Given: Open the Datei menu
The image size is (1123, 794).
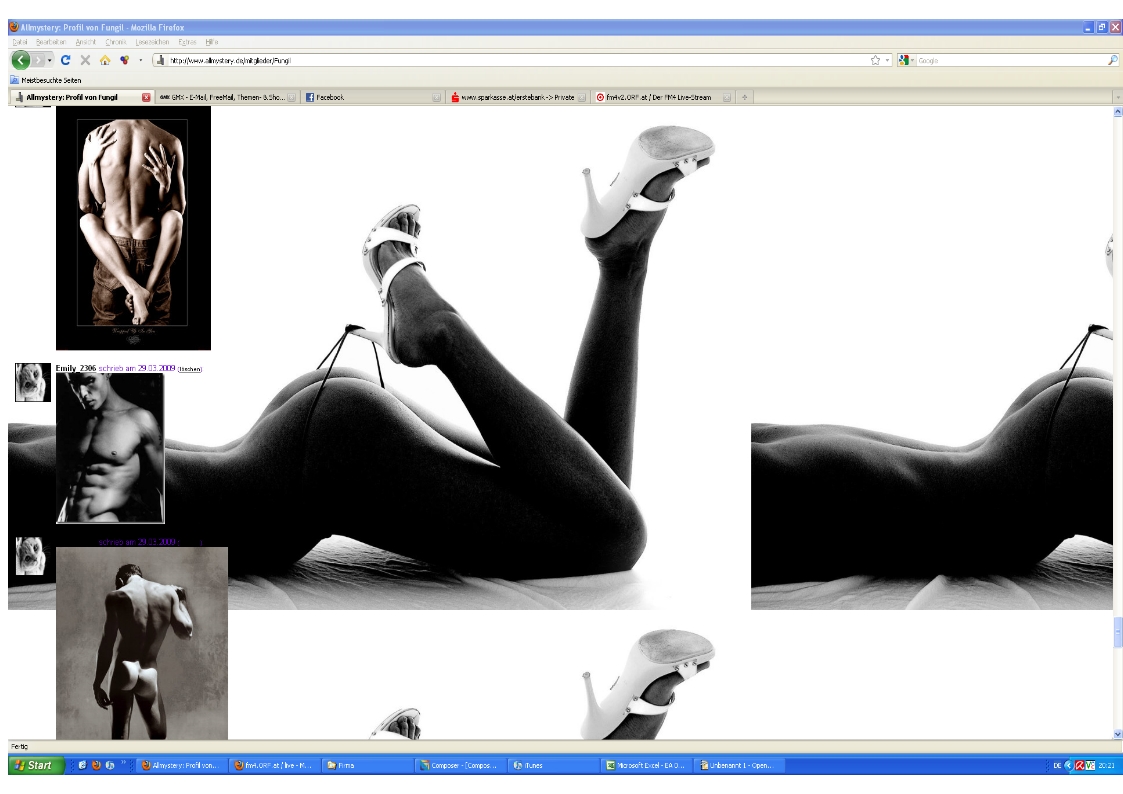Looking at the screenshot, I should [x=20, y=42].
